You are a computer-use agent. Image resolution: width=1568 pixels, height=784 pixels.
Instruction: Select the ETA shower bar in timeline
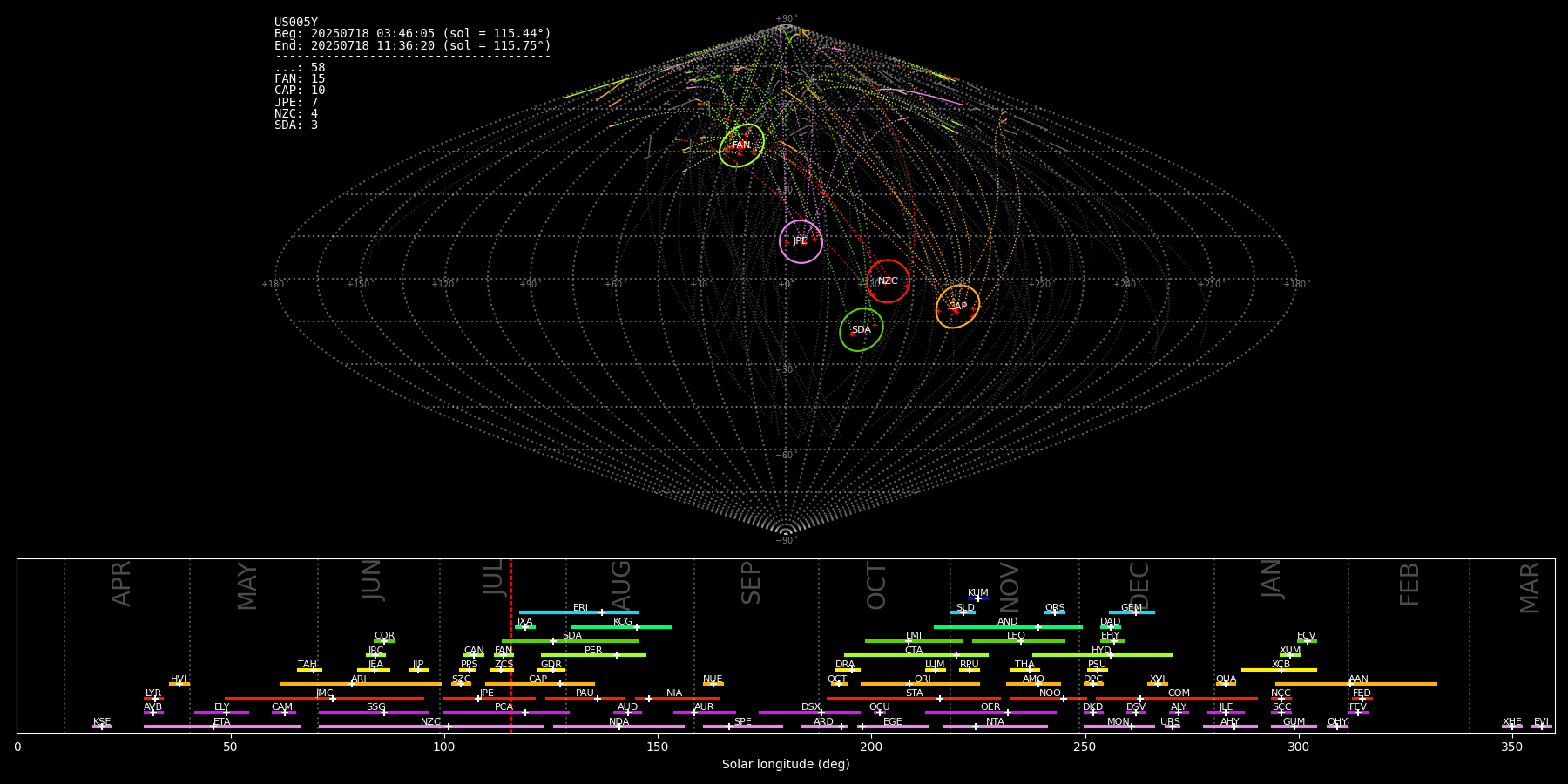[222, 727]
